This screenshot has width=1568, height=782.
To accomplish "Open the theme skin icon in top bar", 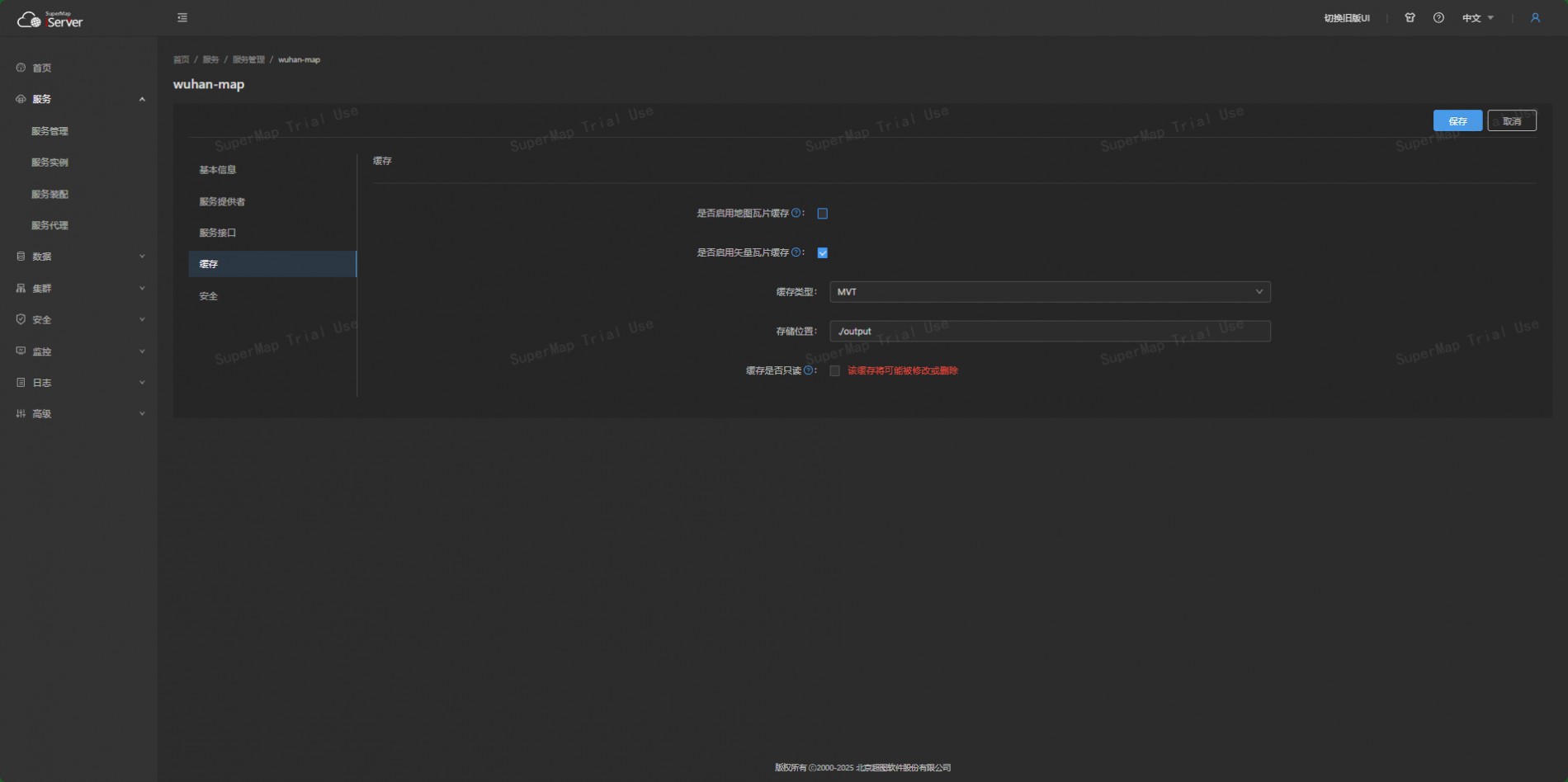I will (1410, 17).
